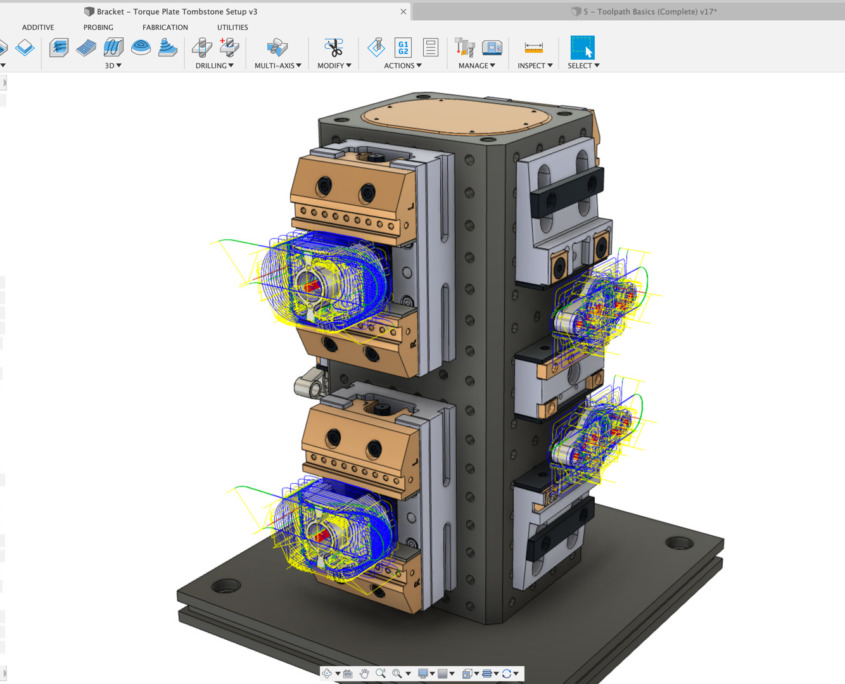This screenshot has width=845, height=684.
Task: Choose the Multi-Axis swarf toolpath icon
Action: [277, 47]
